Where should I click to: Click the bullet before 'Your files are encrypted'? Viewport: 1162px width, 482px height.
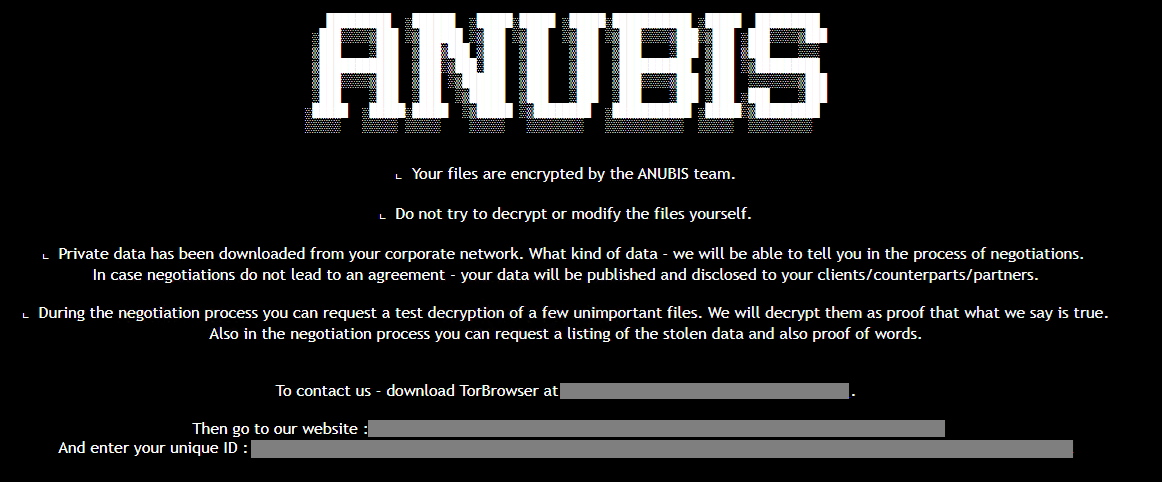pos(398,176)
